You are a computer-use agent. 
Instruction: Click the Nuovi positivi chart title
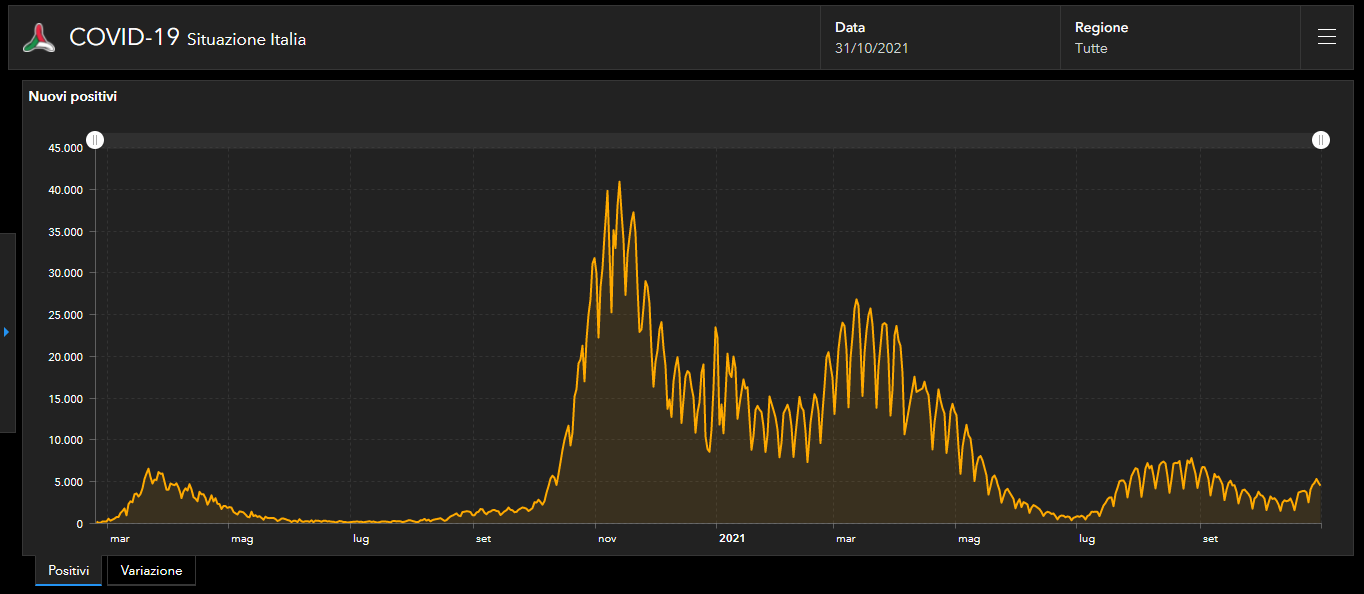pyautogui.click(x=73, y=97)
